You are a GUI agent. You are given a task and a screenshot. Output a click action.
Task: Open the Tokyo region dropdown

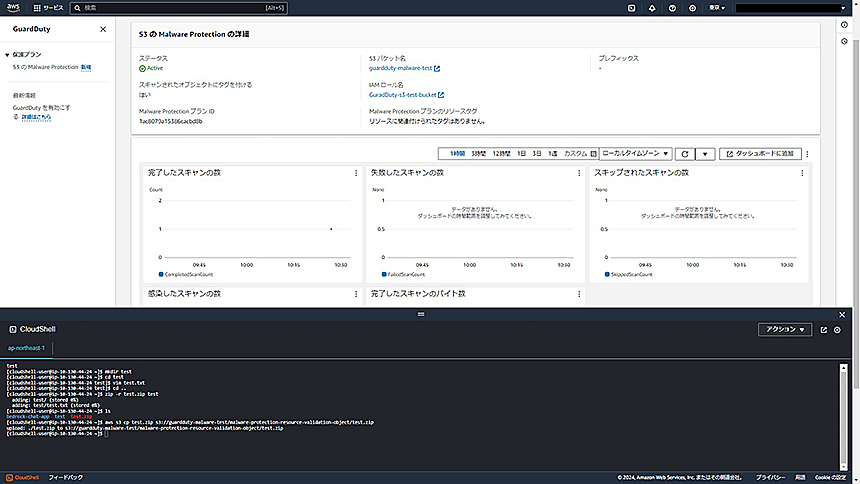717,8
